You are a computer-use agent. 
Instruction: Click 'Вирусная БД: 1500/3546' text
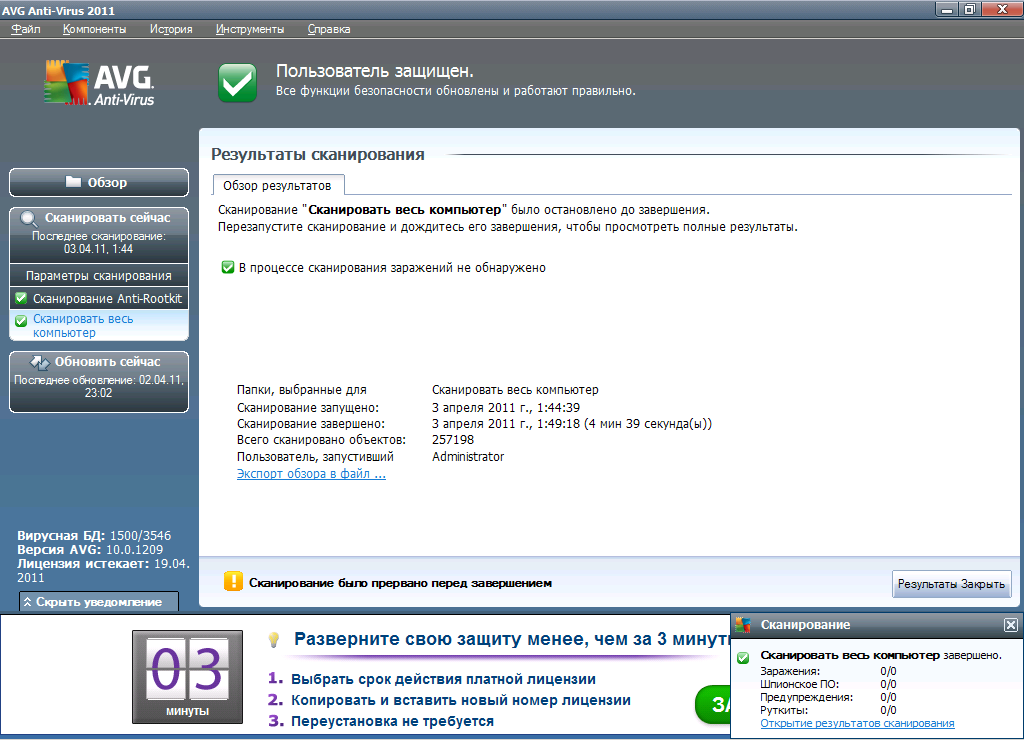tap(94, 536)
